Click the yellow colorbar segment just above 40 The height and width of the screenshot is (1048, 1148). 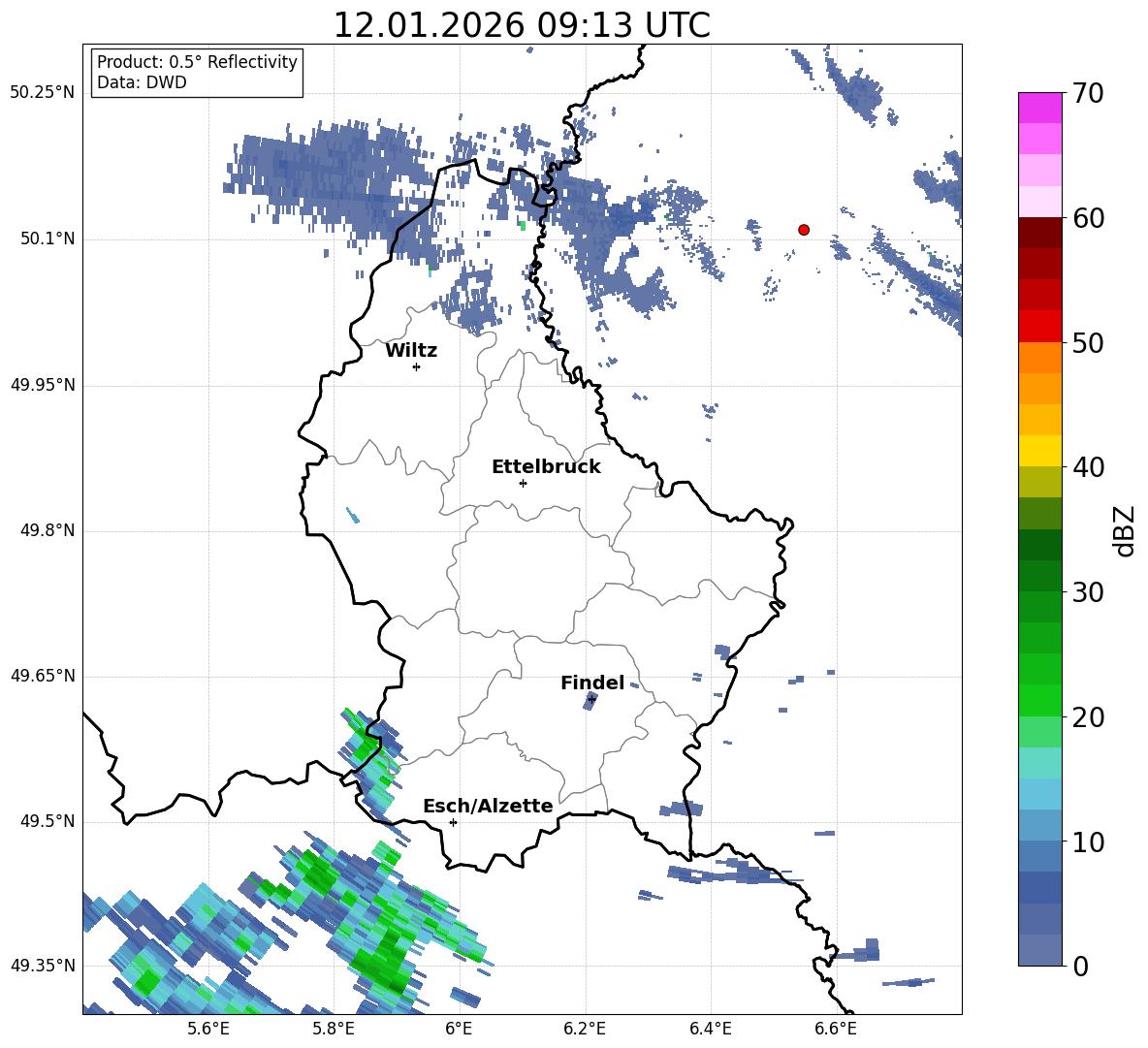(1039, 451)
